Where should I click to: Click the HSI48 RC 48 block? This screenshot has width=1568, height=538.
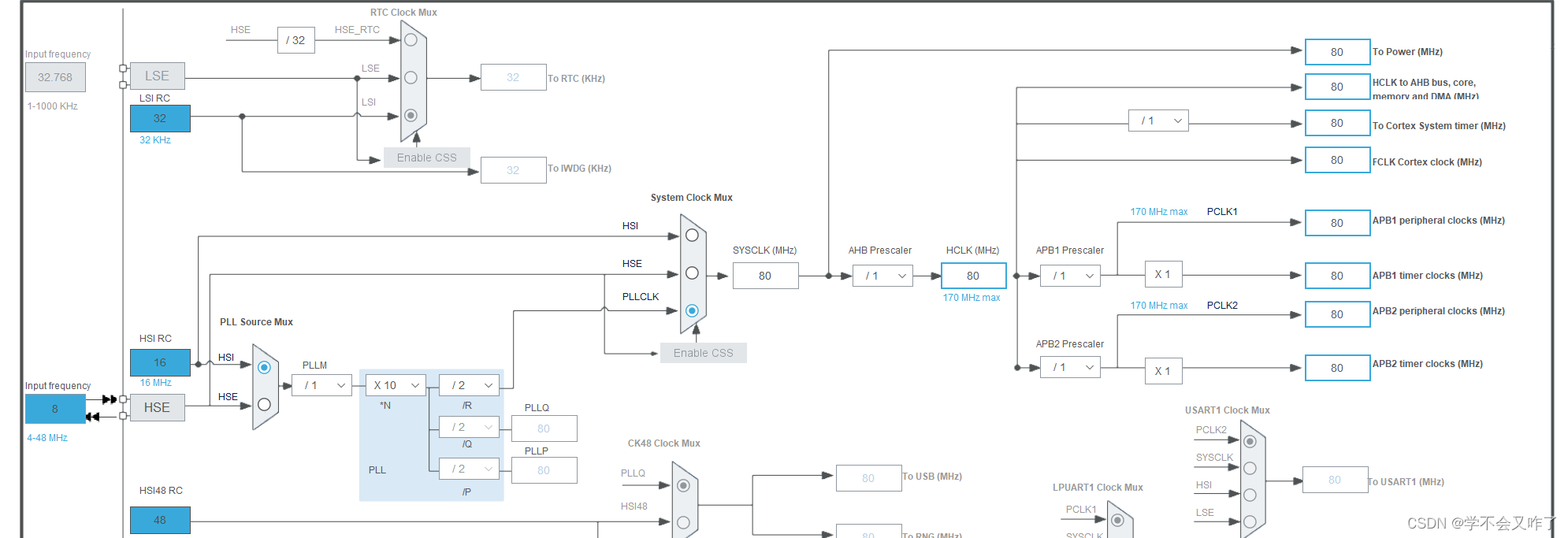[160, 520]
